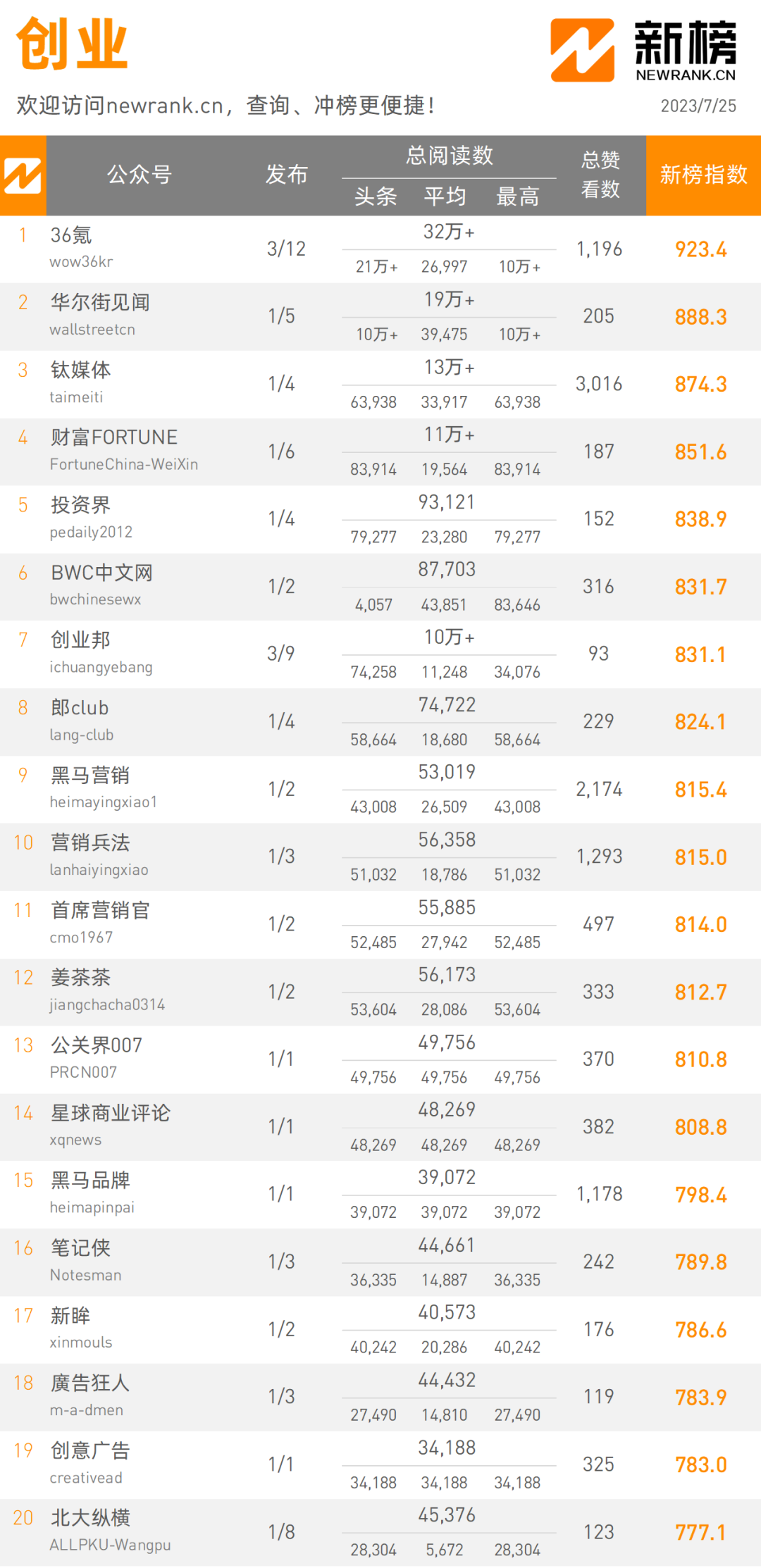Select the 头条 sub-column header

[x=376, y=197]
